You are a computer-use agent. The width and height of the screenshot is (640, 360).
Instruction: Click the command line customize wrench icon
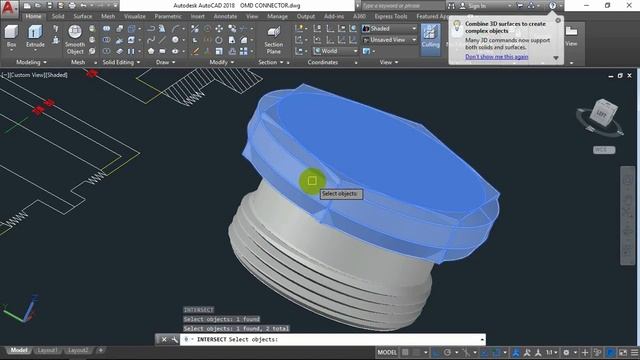pyautogui.click(x=174, y=340)
